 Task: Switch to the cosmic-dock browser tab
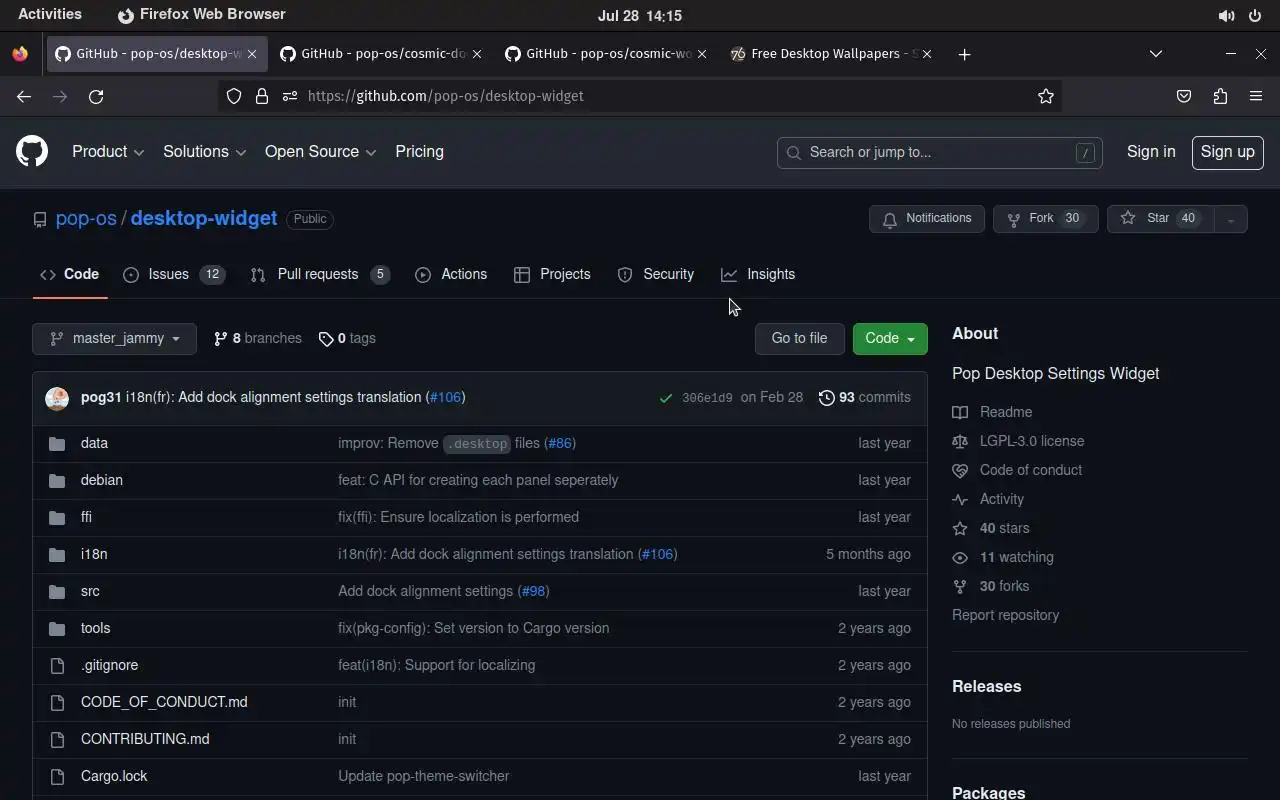pos(380,54)
